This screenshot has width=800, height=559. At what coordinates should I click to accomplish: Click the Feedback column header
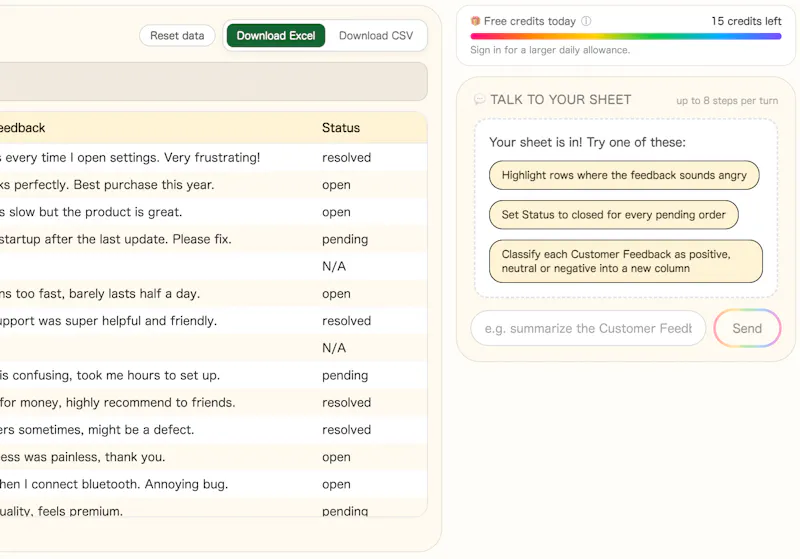22,128
